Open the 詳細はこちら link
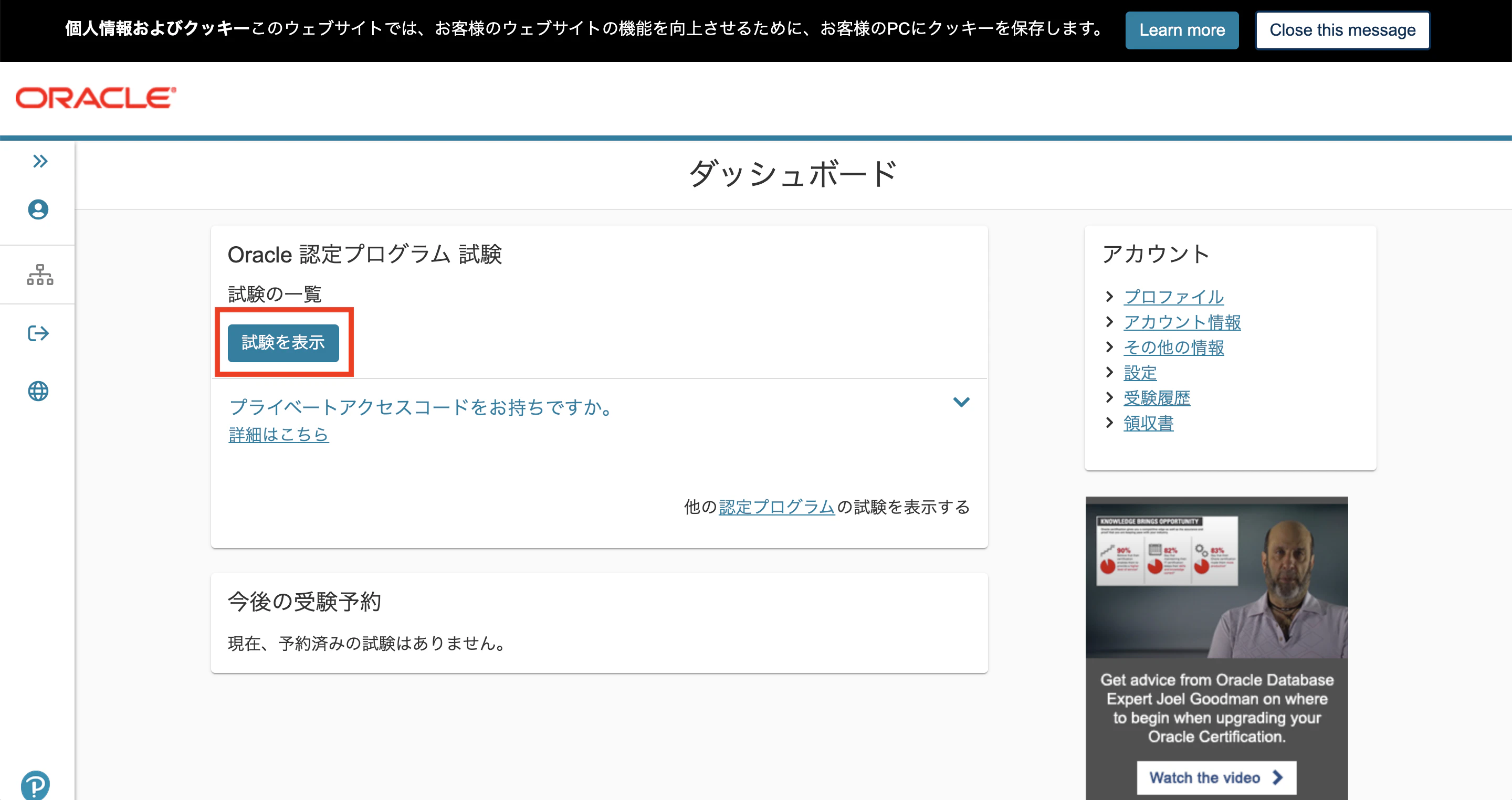This screenshot has height=800, width=1512. (279, 434)
